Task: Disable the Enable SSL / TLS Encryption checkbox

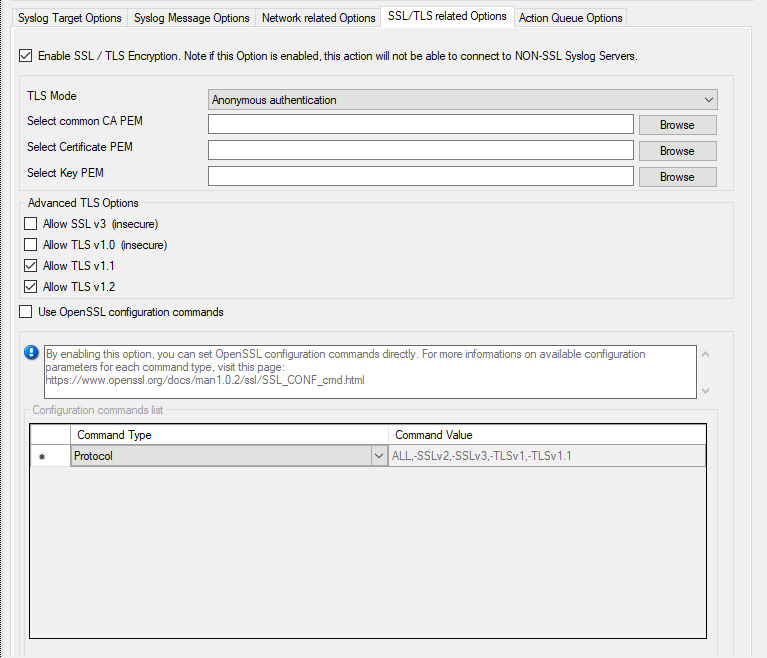Action: tap(25, 56)
